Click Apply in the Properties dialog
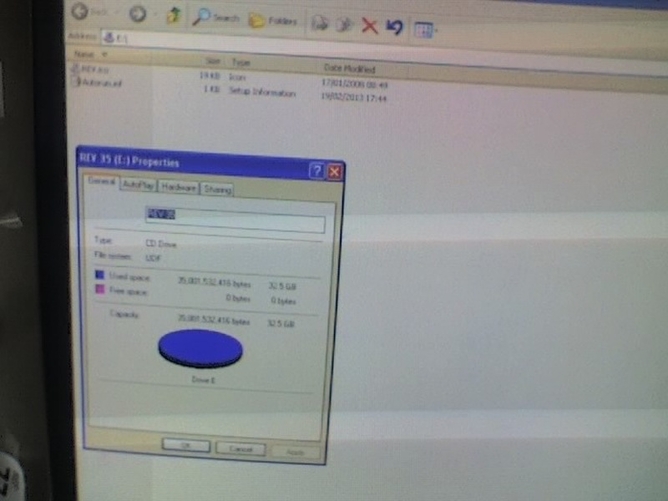This screenshot has width=668, height=501. [296, 452]
